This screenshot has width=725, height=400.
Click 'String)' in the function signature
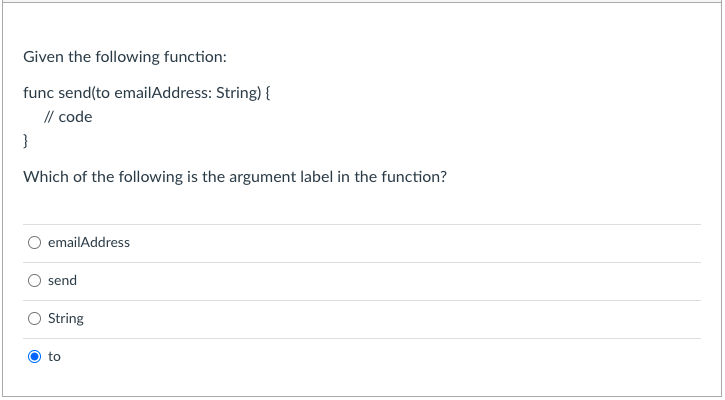(x=239, y=93)
